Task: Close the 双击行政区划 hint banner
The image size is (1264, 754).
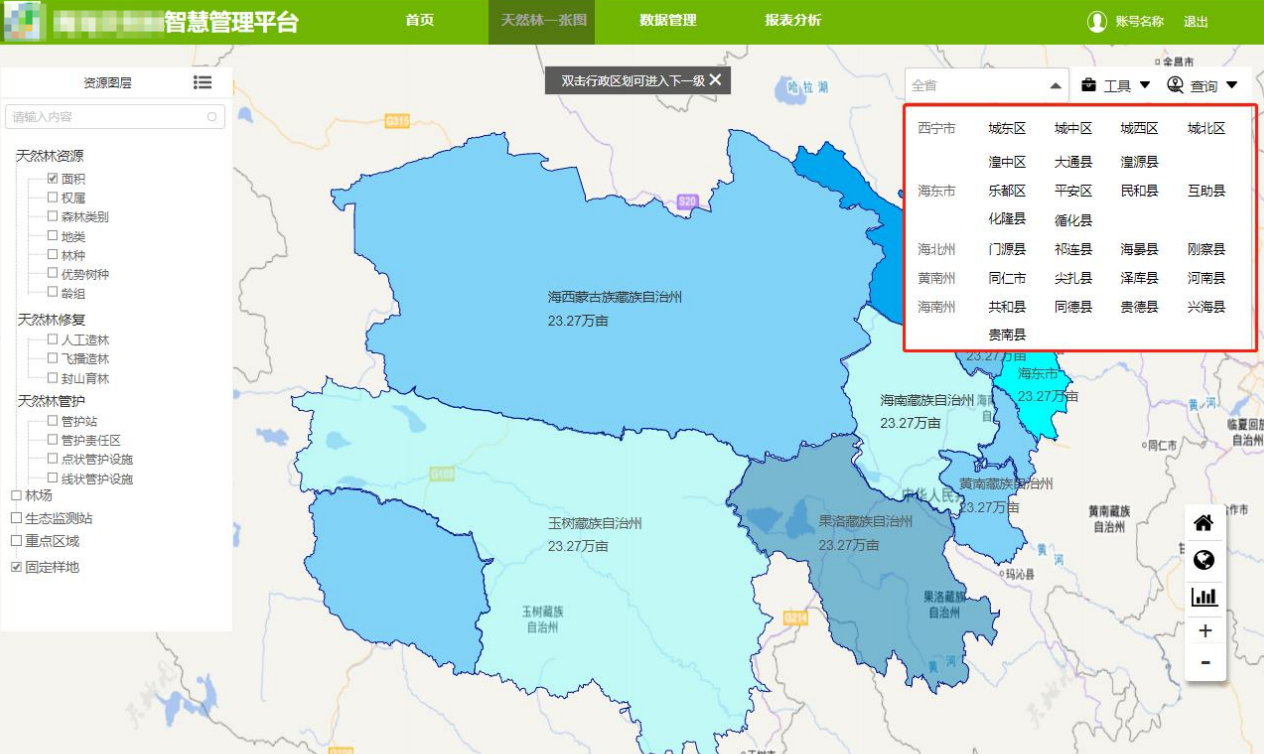Action: (715, 80)
